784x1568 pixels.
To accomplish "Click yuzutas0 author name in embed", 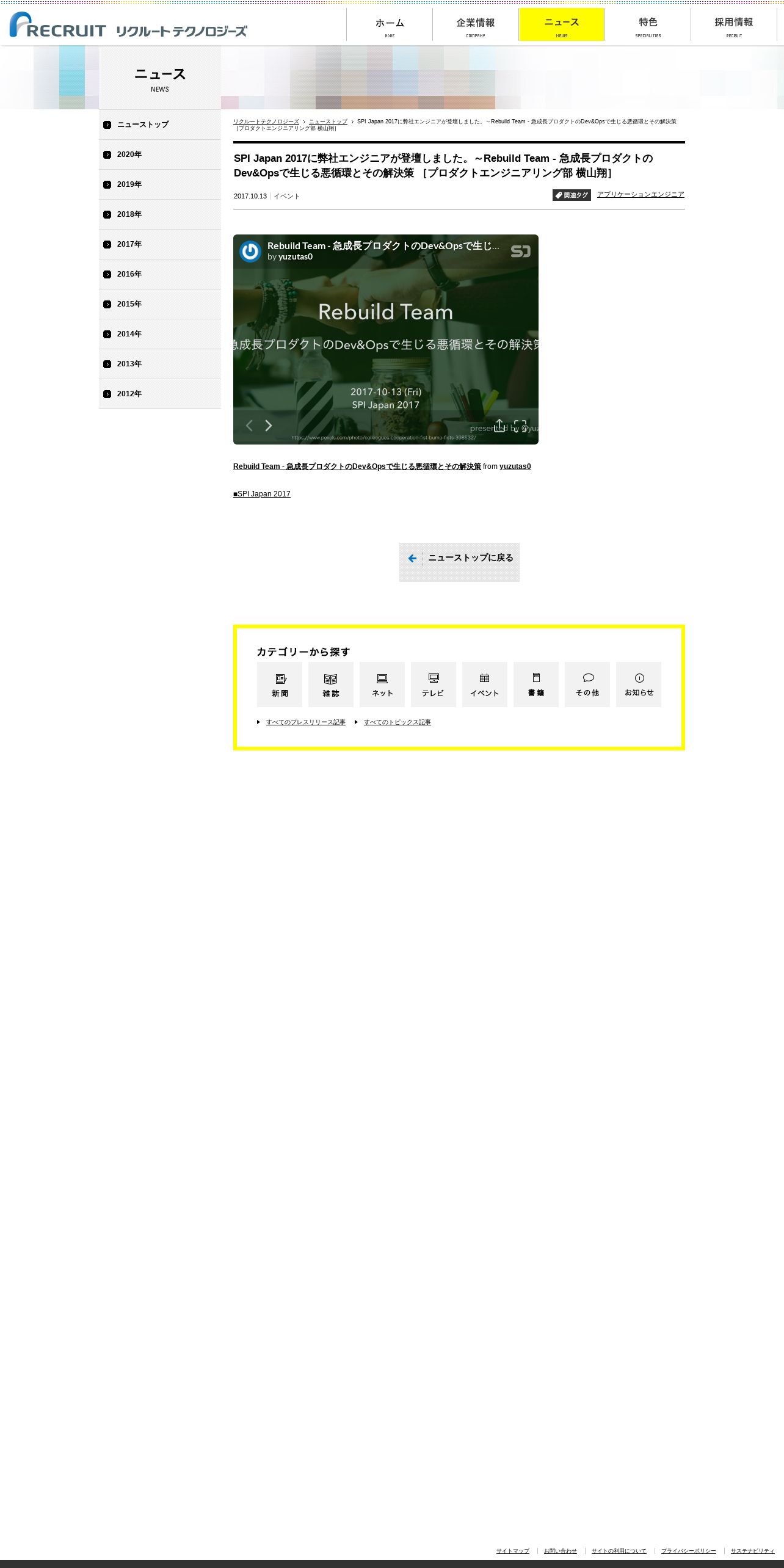I will coord(296,257).
